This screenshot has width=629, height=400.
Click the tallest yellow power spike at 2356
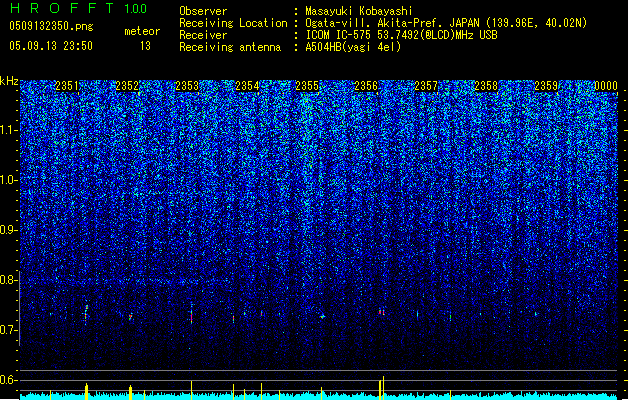tap(383, 388)
